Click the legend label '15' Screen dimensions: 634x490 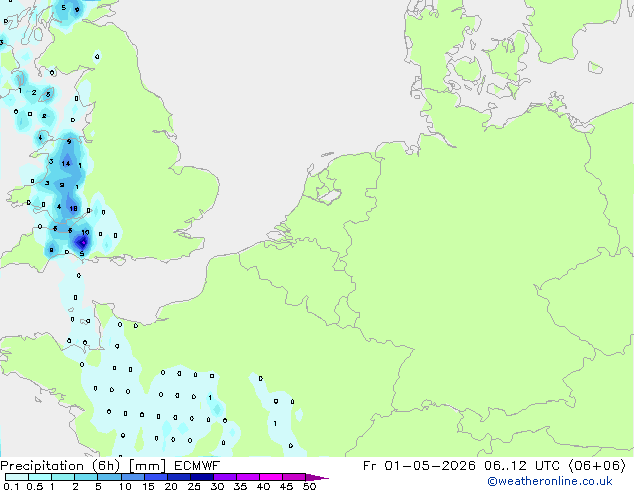(x=148, y=486)
